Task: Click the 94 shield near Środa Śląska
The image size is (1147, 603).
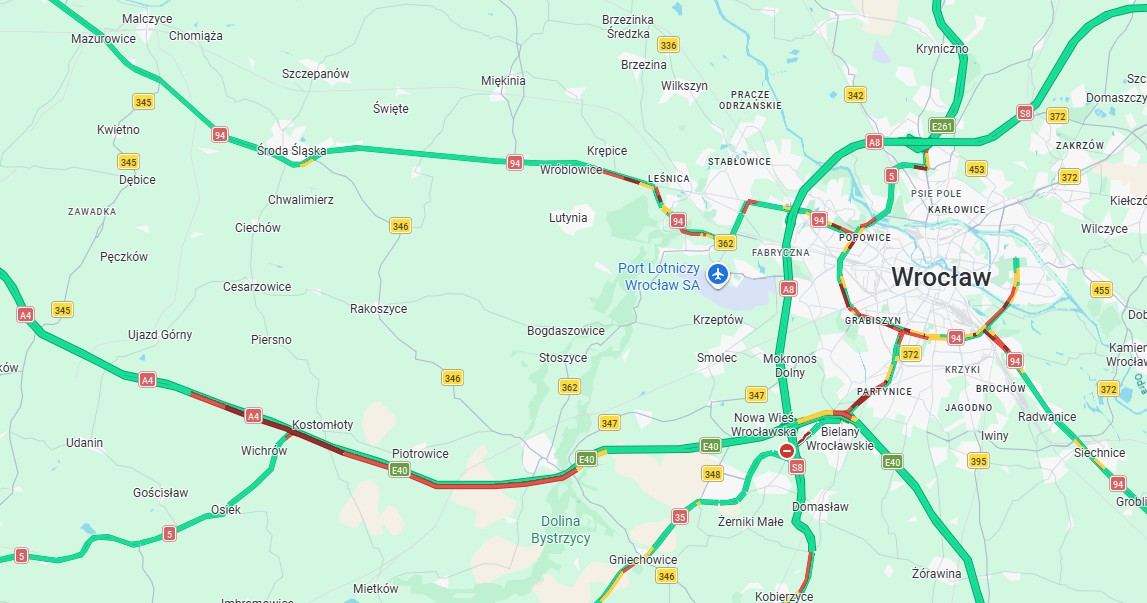Action: (219, 135)
